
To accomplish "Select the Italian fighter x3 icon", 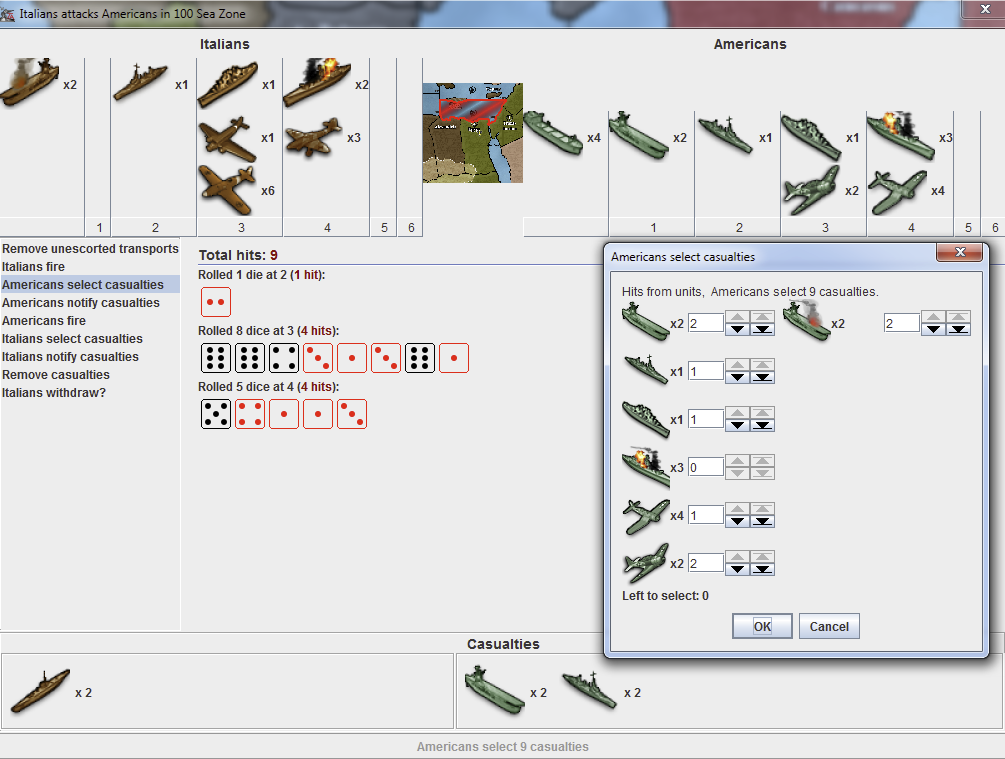I will pos(313,137).
